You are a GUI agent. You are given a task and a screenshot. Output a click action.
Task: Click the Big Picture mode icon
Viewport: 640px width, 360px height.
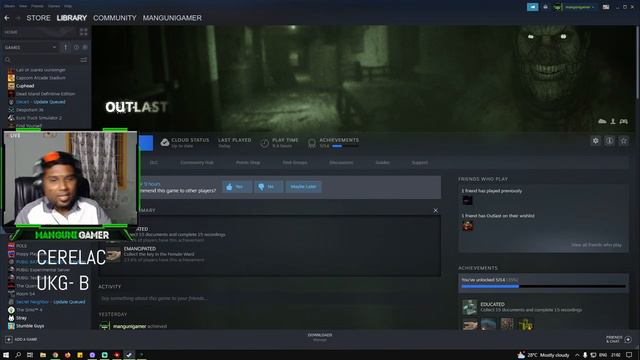click(606, 7)
